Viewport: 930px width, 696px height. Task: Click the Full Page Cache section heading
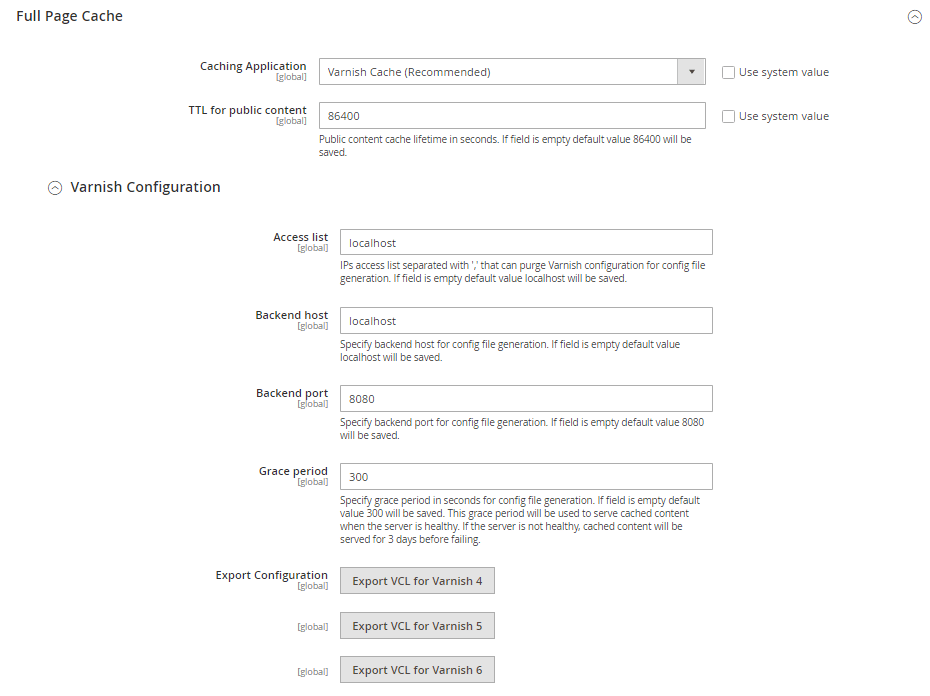pos(69,16)
